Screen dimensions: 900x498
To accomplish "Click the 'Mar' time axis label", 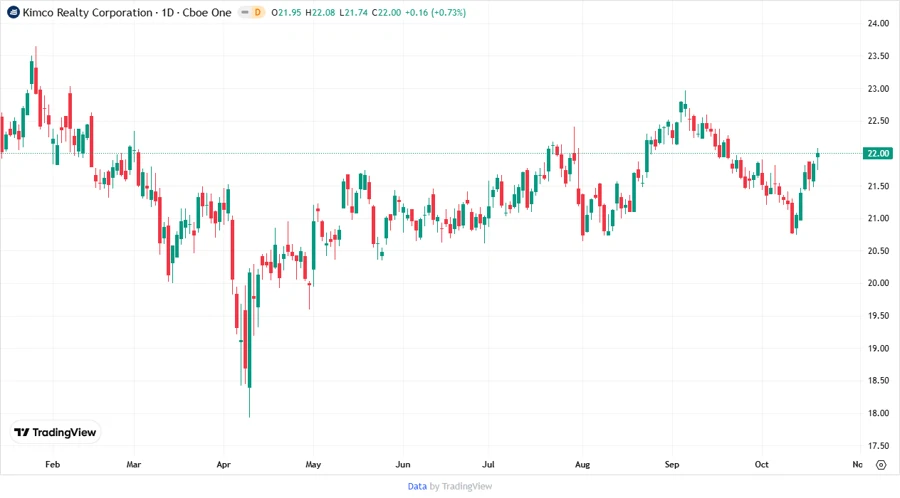I will [134, 464].
